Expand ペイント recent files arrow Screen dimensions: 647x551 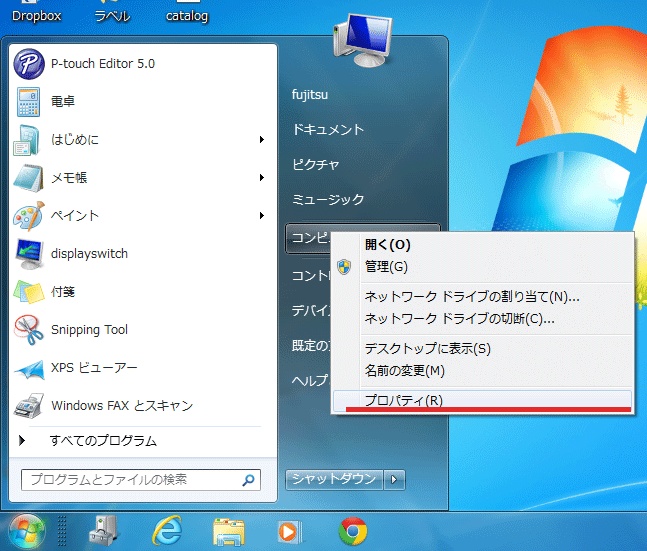262,215
